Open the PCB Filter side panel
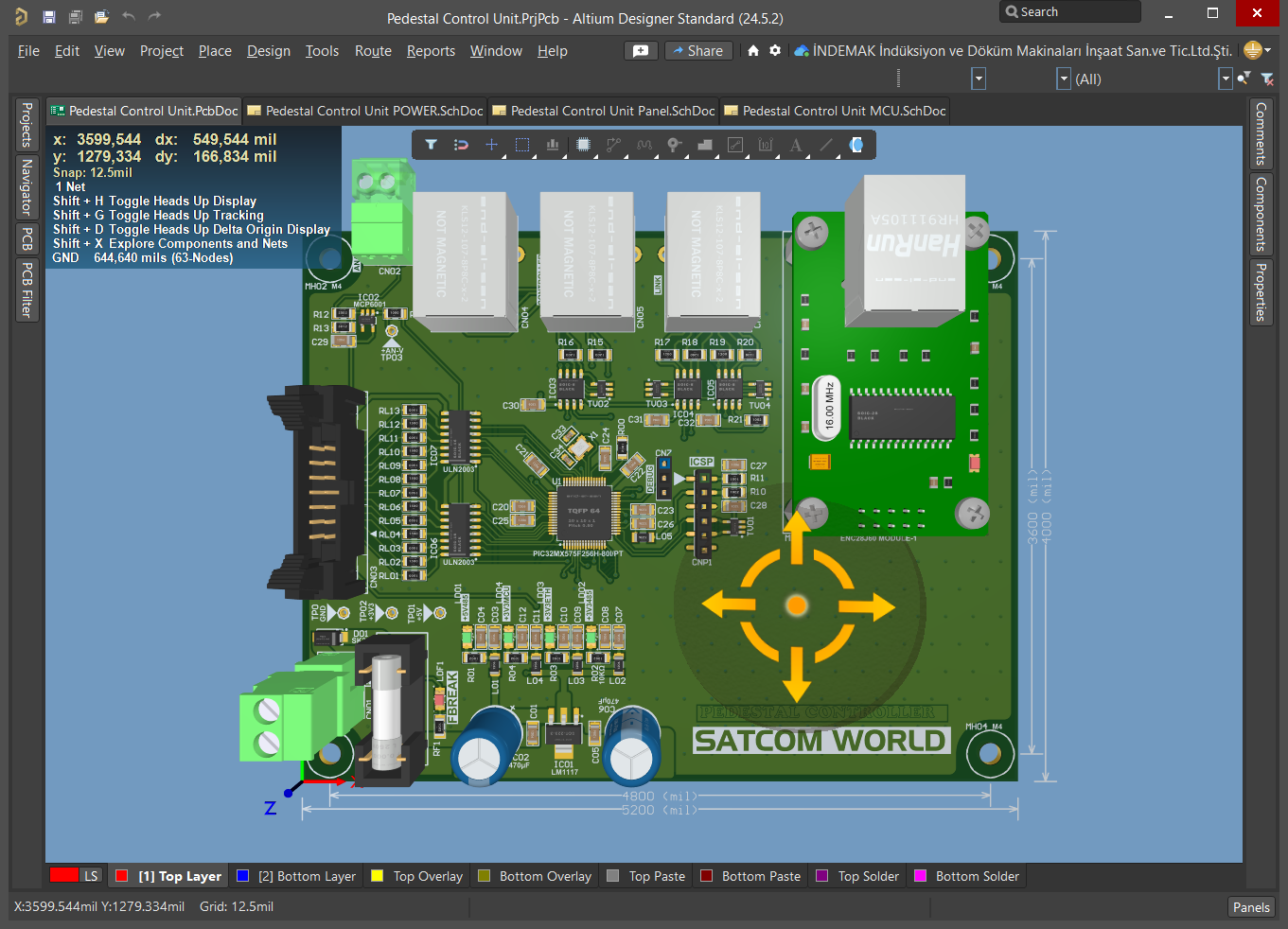 27,289
